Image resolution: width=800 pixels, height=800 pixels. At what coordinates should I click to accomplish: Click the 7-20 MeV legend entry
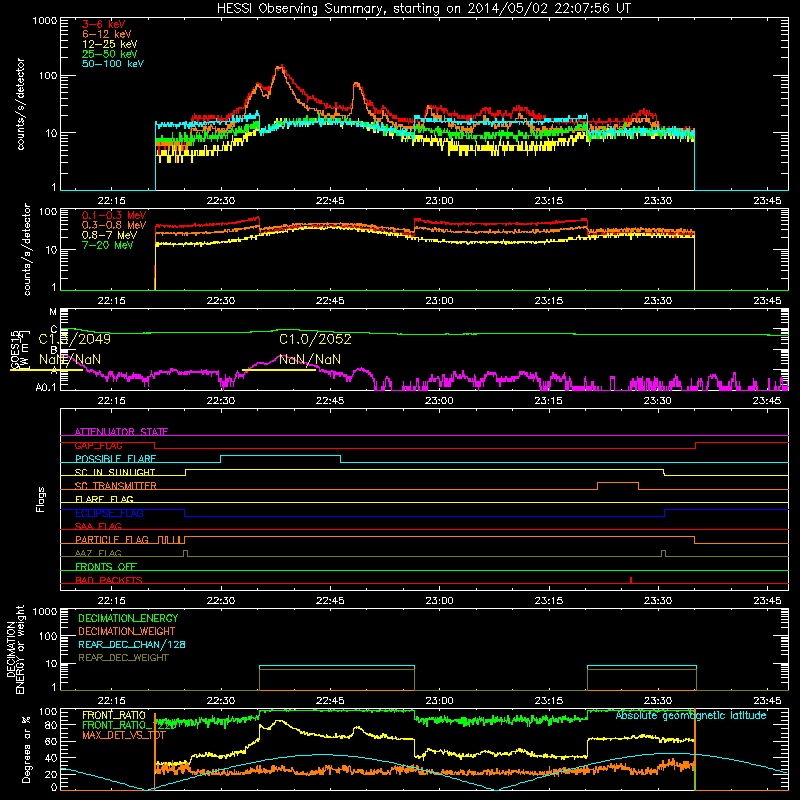tap(108, 245)
